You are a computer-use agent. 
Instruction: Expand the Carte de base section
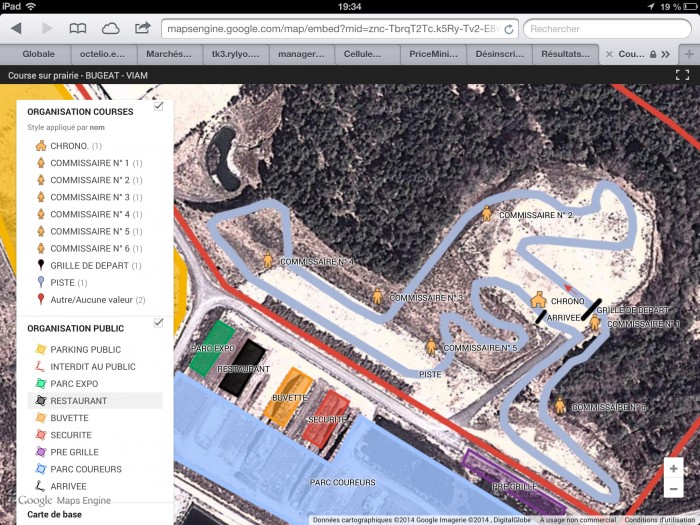tap(54, 514)
